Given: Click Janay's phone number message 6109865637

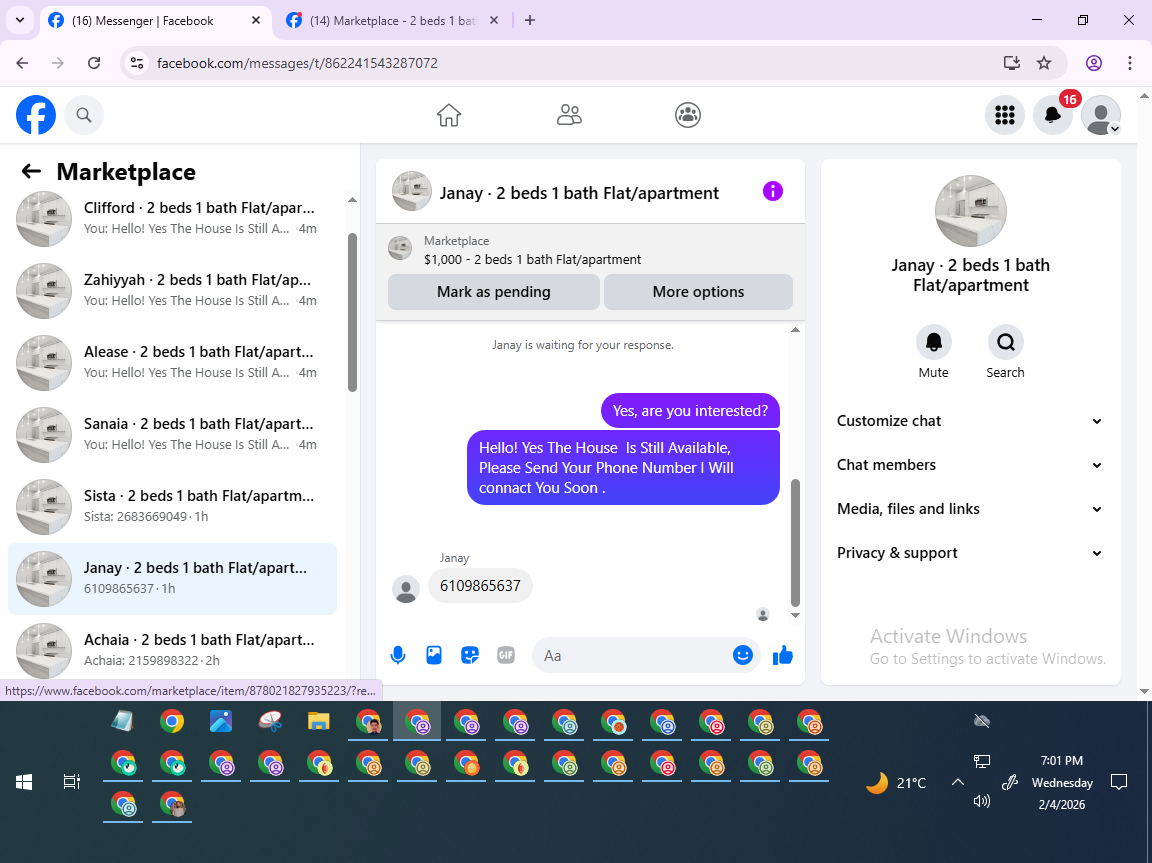Looking at the screenshot, I should tap(480, 585).
